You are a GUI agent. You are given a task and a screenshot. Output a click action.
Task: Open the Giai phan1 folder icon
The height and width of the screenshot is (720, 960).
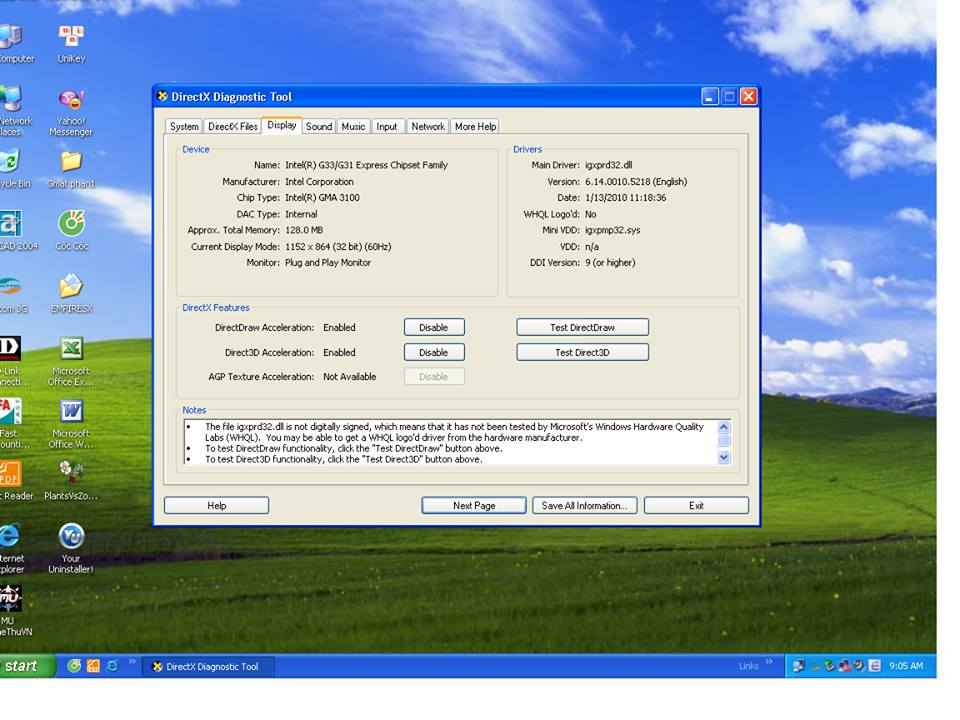point(71,170)
